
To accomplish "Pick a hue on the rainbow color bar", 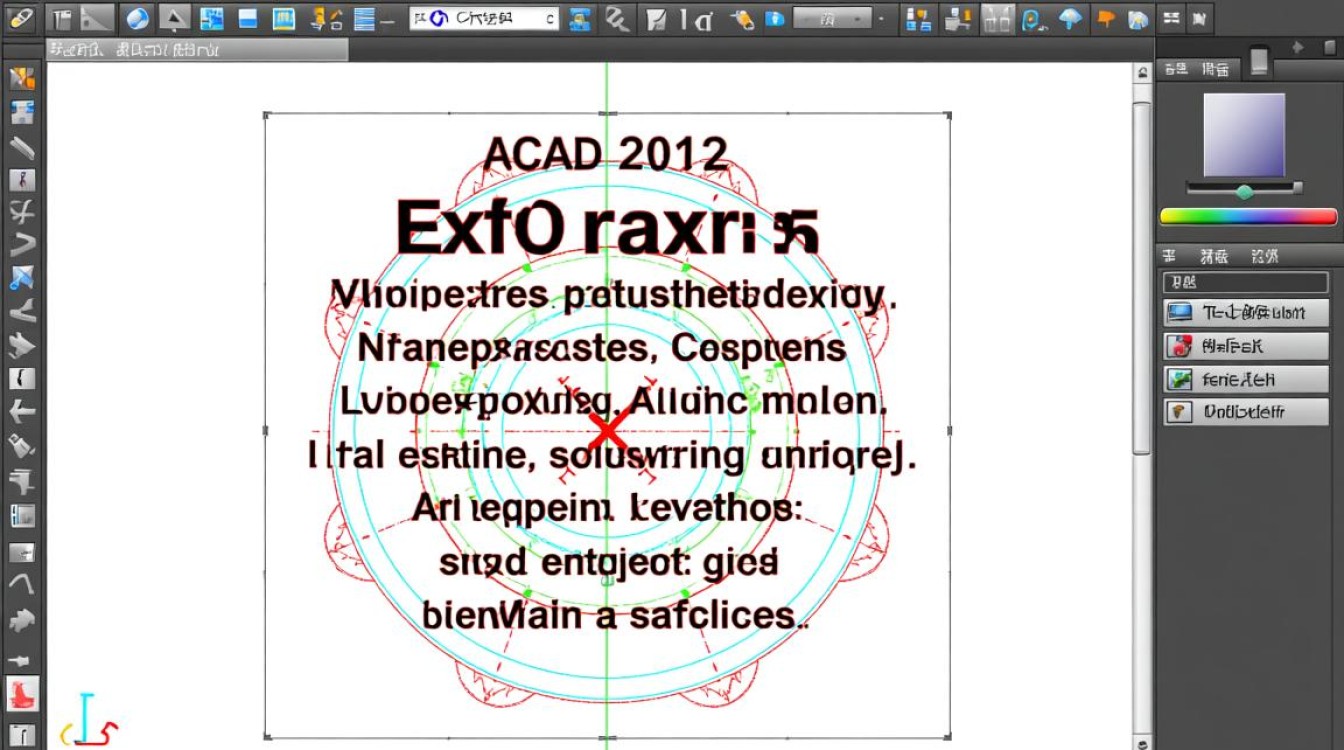I will point(1245,215).
